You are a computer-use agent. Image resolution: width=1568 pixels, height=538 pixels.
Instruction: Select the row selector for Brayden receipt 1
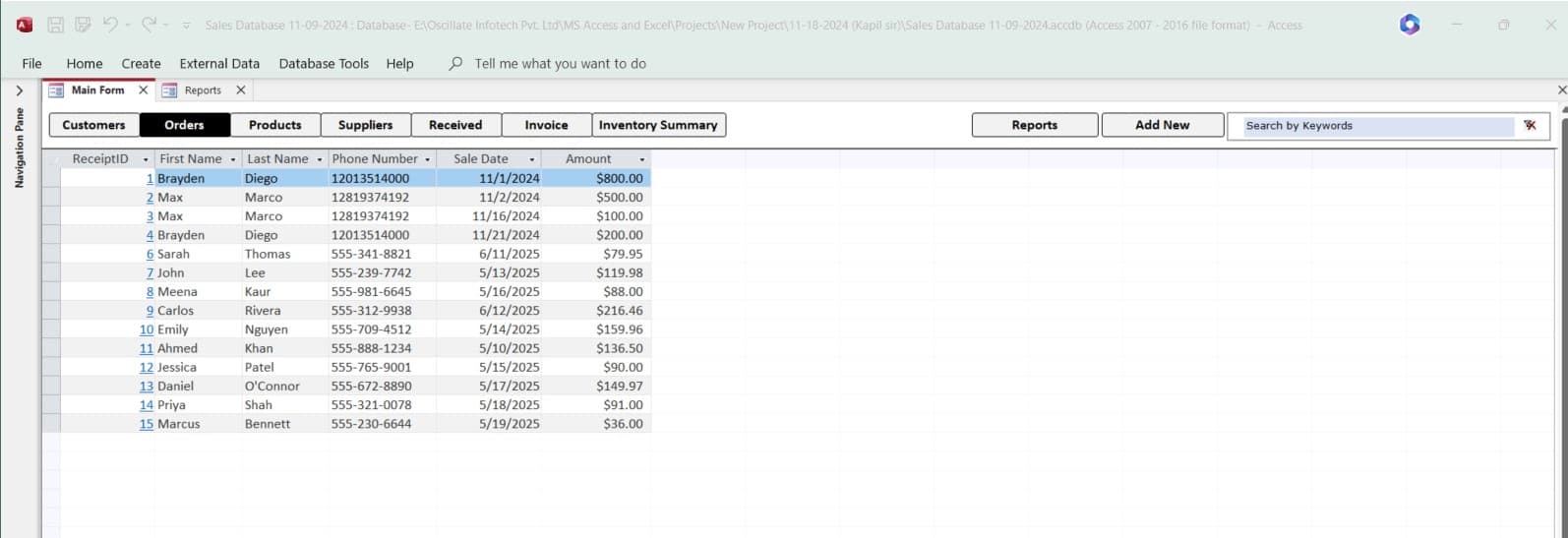point(51,178)
